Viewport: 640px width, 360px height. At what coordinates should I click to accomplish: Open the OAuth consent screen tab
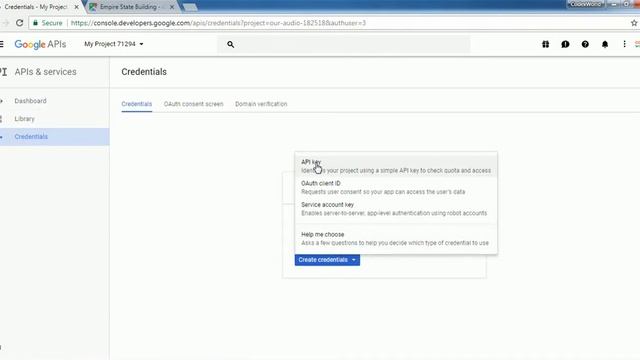click(193, 104)
